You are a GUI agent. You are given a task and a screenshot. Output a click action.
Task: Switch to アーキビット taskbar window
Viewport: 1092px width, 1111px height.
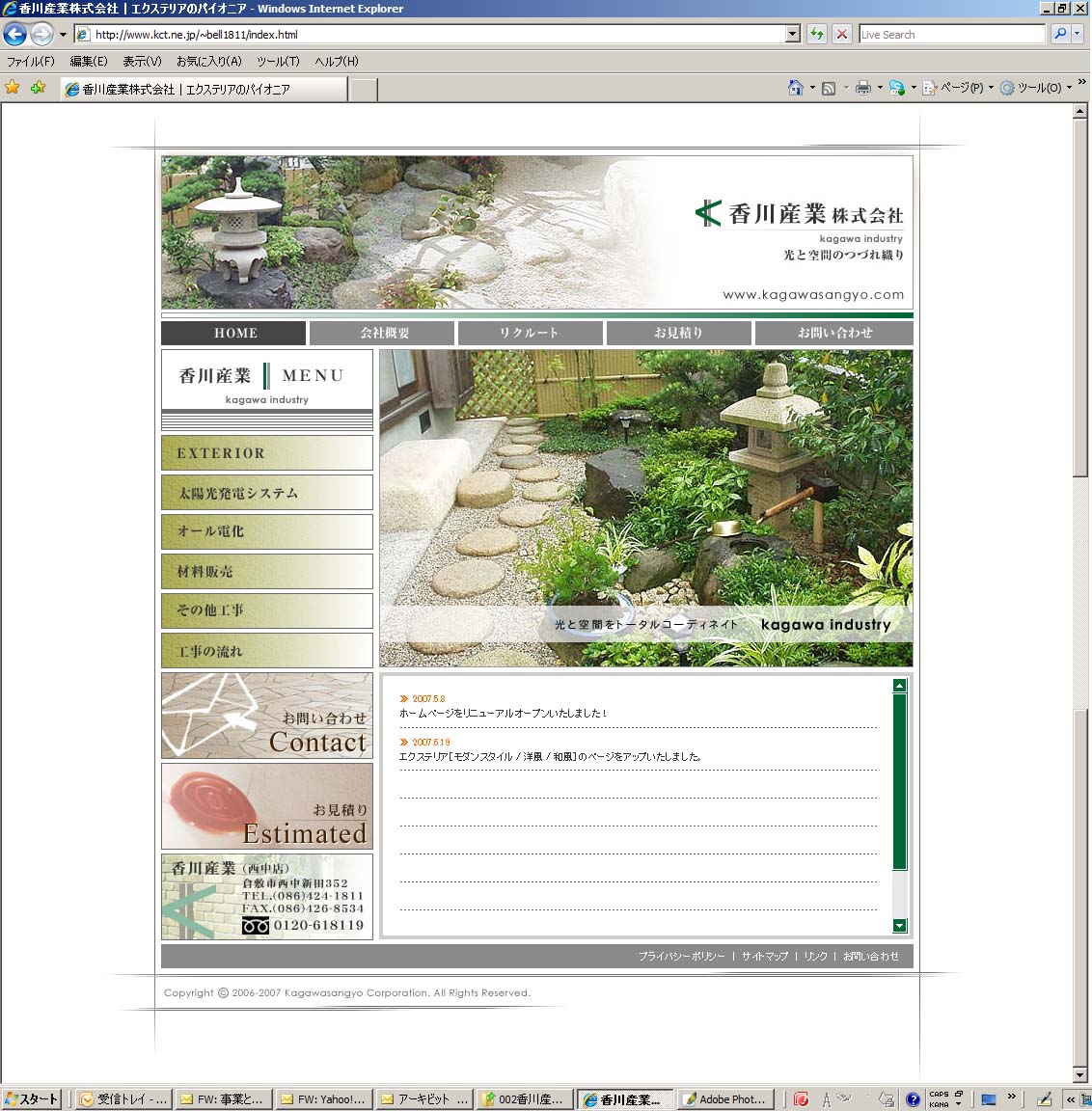pos(424,1099)
